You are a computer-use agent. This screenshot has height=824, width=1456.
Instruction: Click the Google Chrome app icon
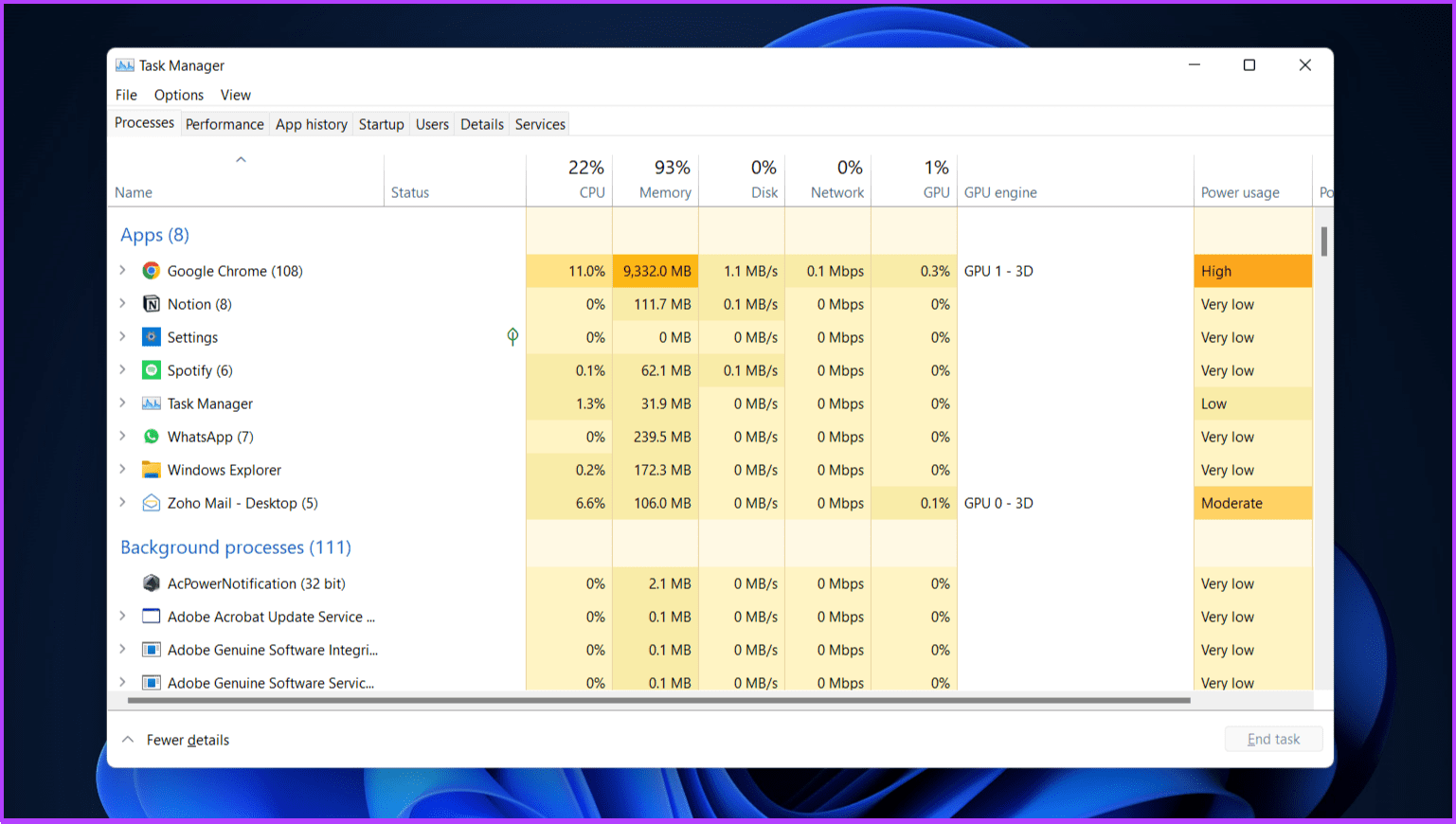tap(151, 271)
